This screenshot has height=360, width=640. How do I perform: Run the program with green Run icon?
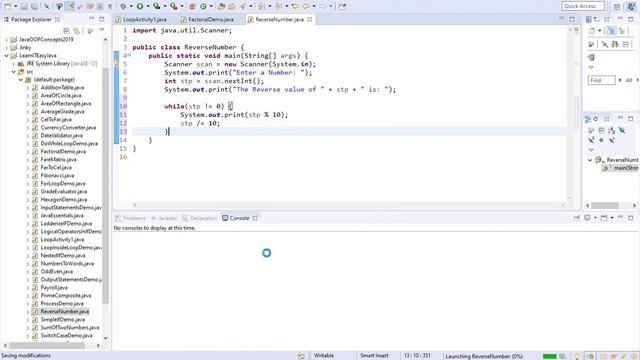pos(140,6)
